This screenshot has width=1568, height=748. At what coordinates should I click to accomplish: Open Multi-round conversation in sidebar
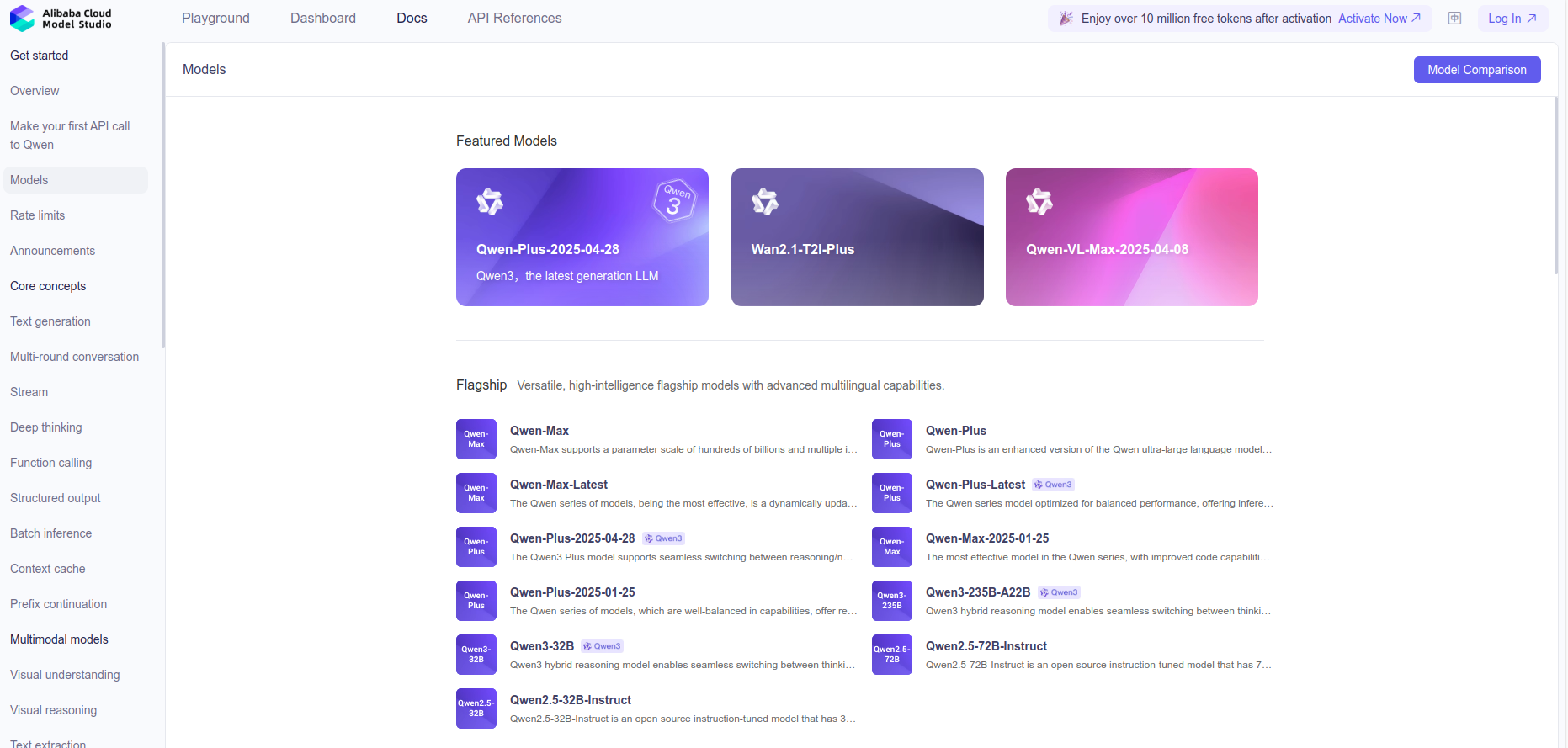[x=76, y=357]
